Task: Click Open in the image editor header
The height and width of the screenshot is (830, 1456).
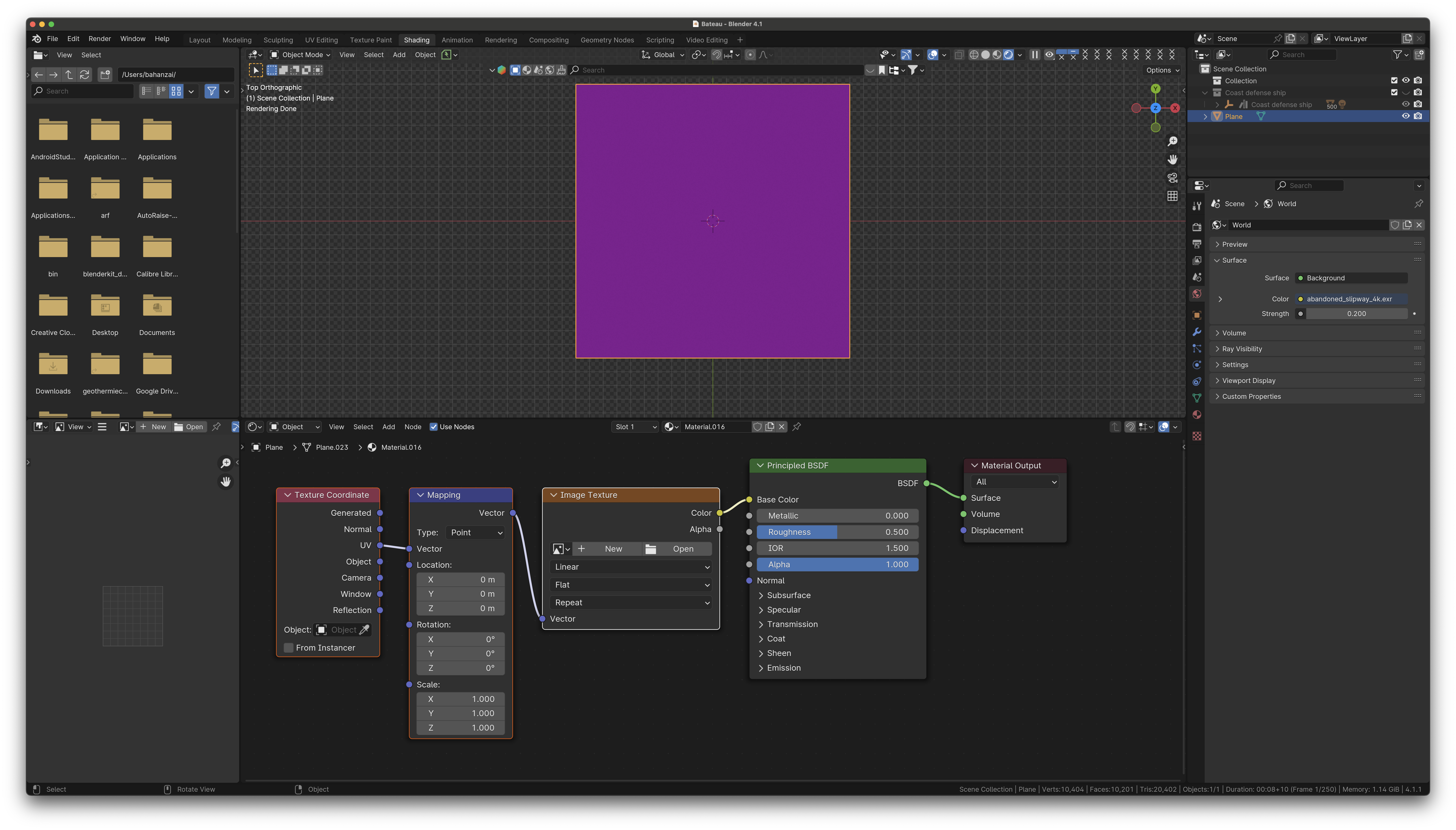Action: 189,427
